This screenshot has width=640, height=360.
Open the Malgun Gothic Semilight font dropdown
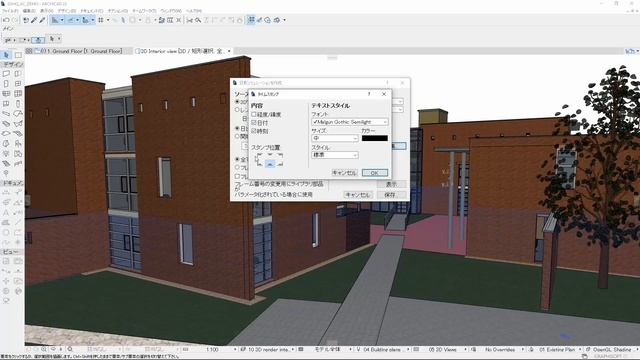(349, 122)
